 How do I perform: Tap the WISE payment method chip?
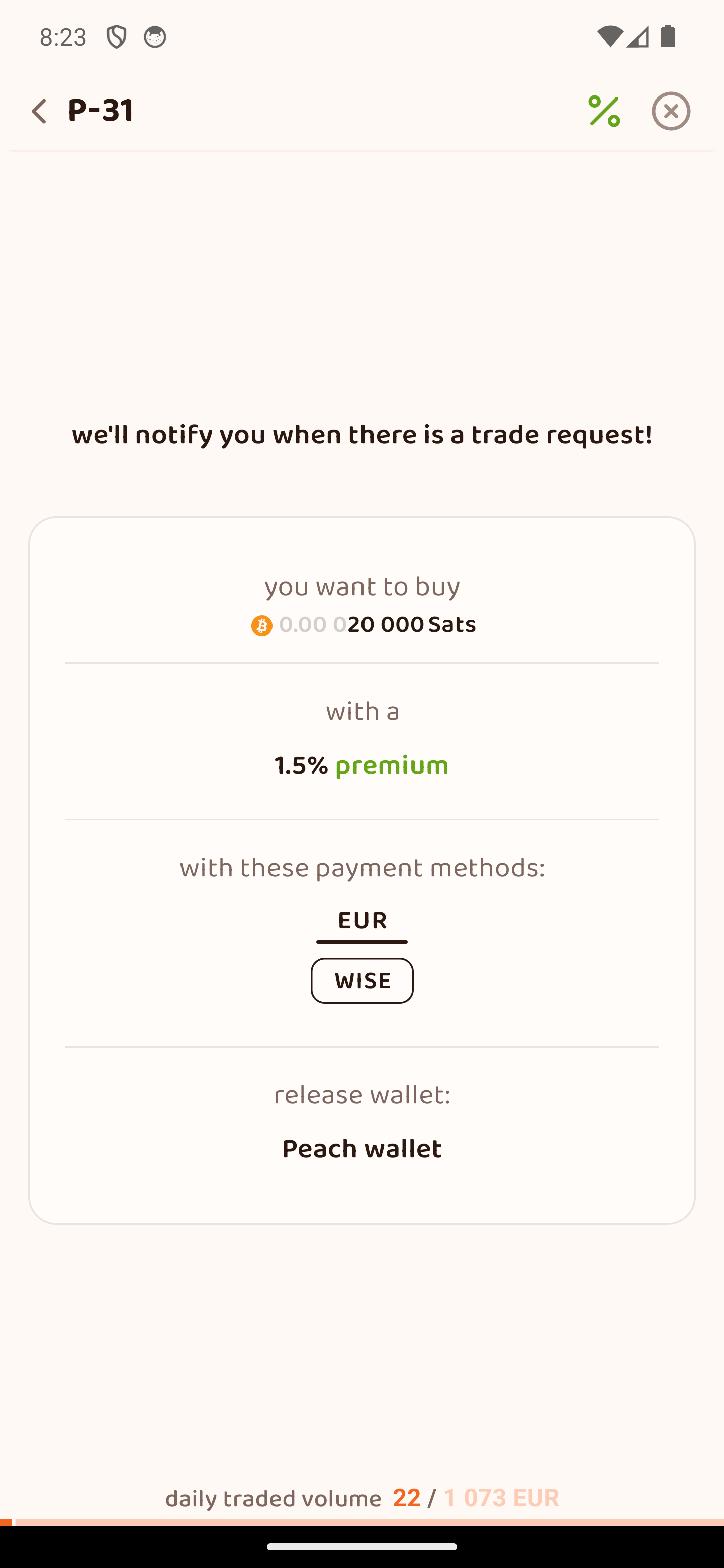click(x=361, y=981)
